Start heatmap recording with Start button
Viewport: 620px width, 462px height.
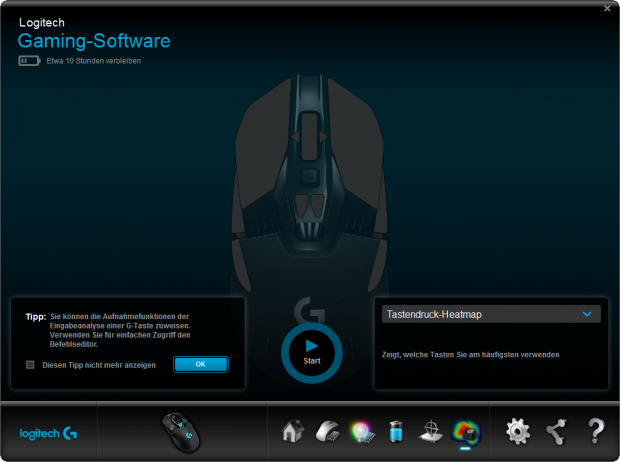tap(312, 353)
